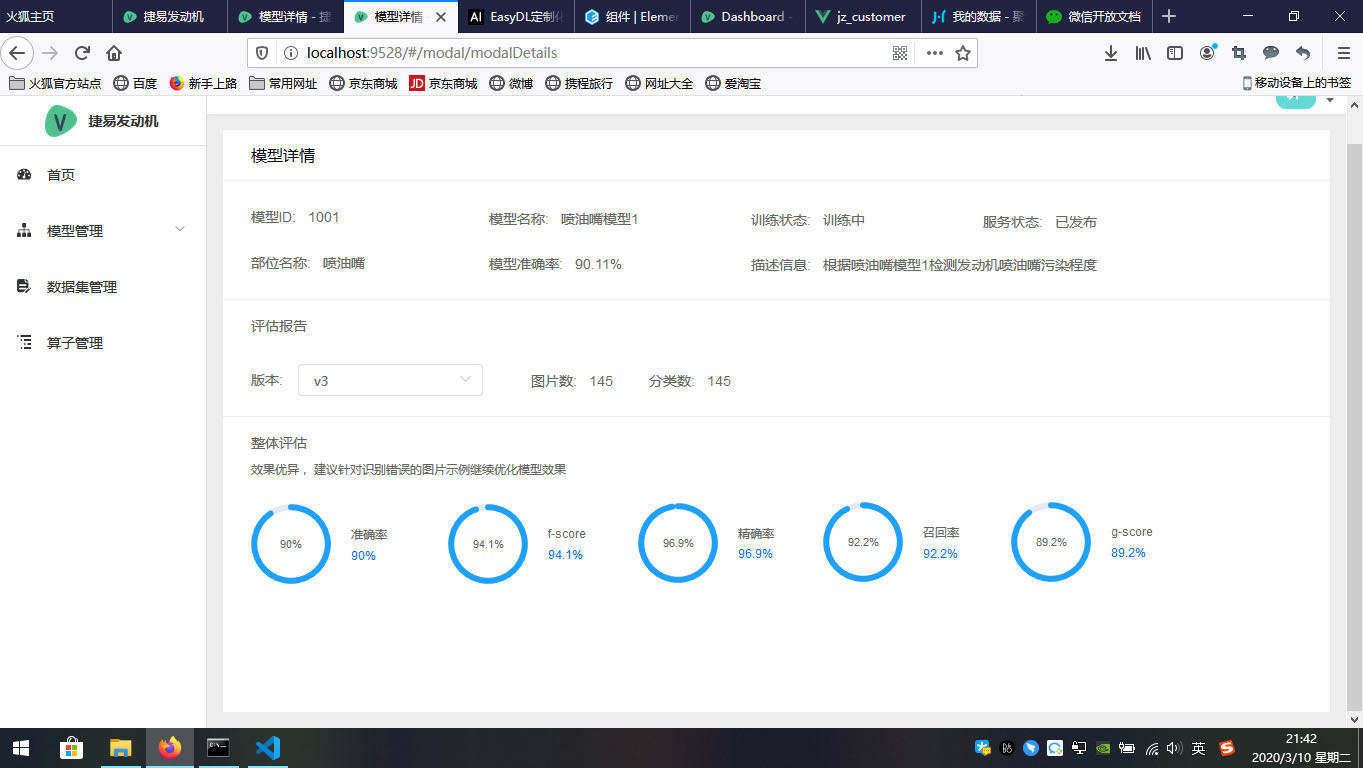Click the 精确率 96.9% circular progress

pyautogui.click(x=678, y=543)
